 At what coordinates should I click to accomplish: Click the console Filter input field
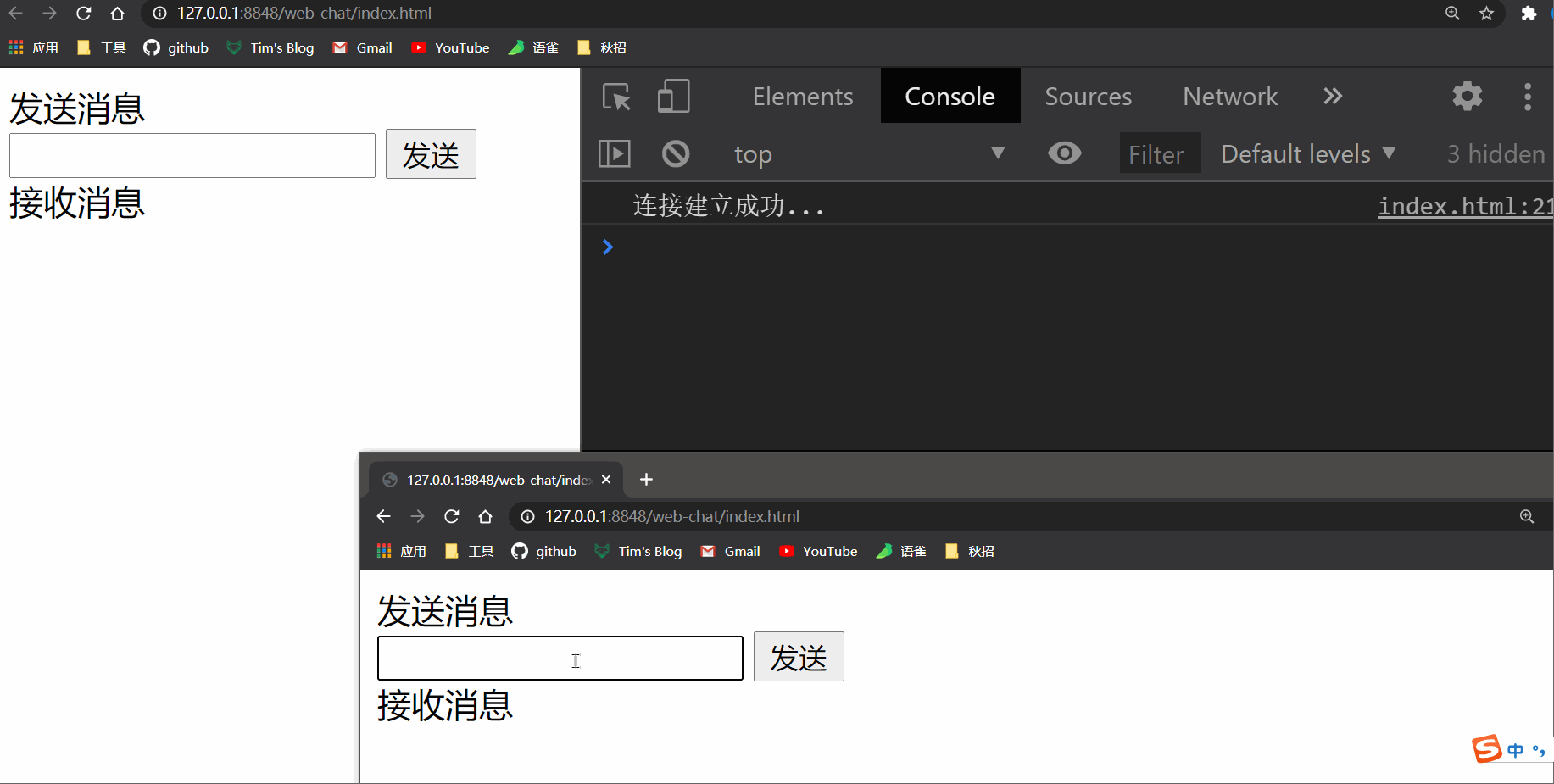[x=1159, y=154]
